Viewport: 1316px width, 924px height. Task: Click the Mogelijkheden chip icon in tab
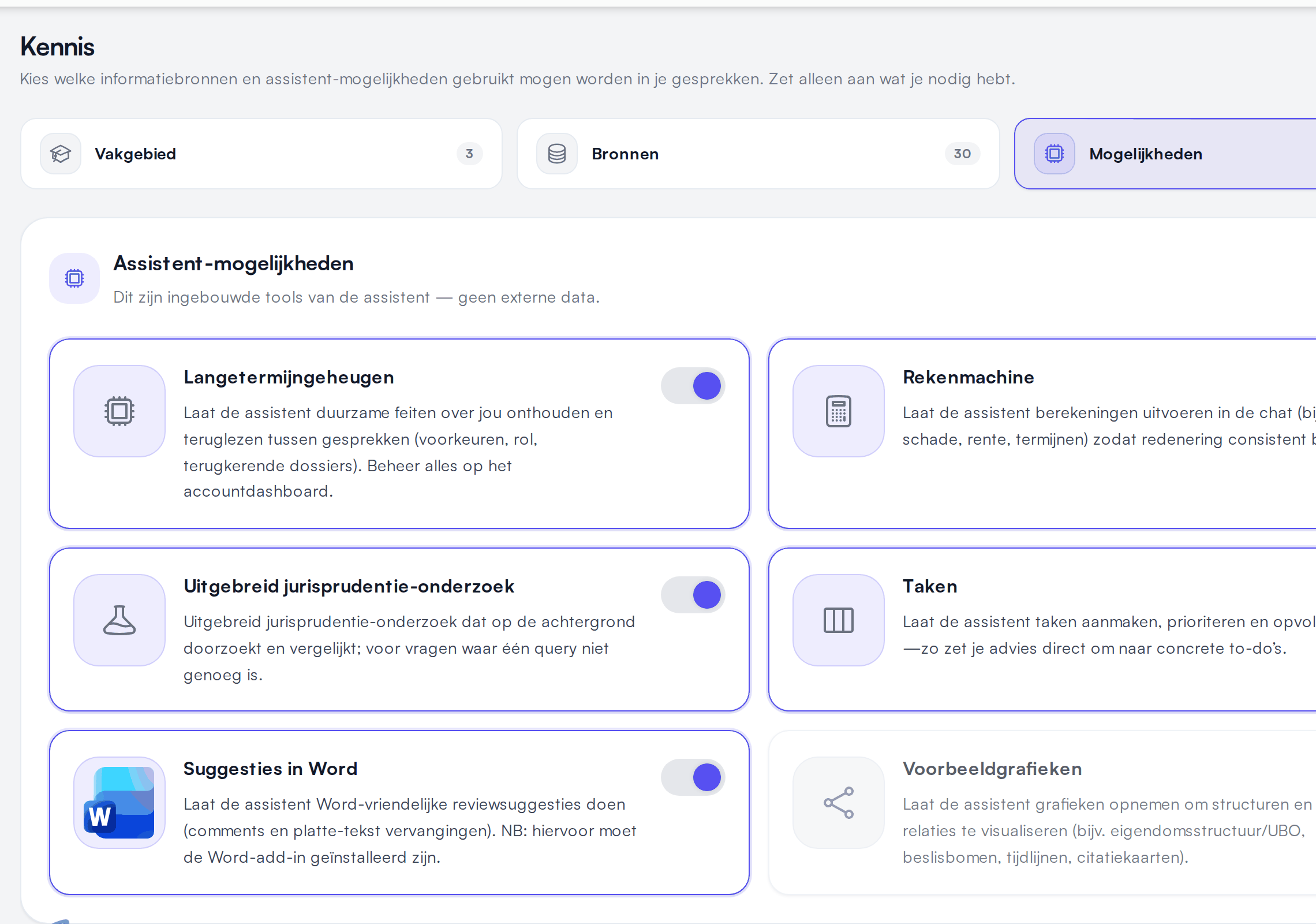click(1055, 154)
